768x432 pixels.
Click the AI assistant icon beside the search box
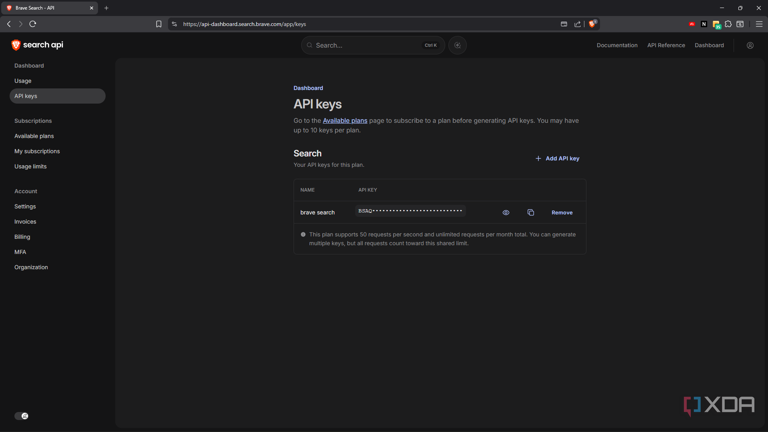tap(457, 45)
